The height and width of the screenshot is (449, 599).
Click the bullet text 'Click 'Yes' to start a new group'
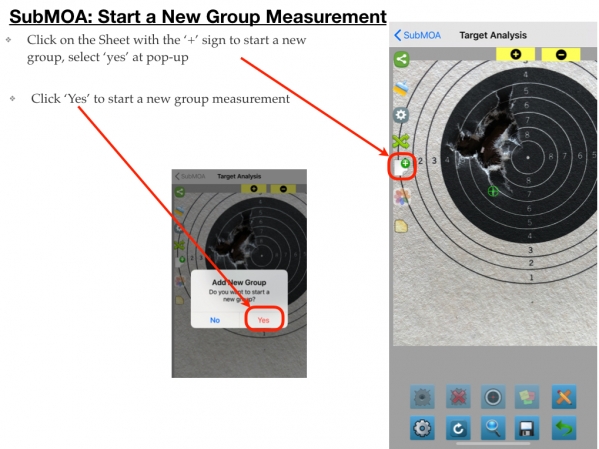click(x=160, y=99)
